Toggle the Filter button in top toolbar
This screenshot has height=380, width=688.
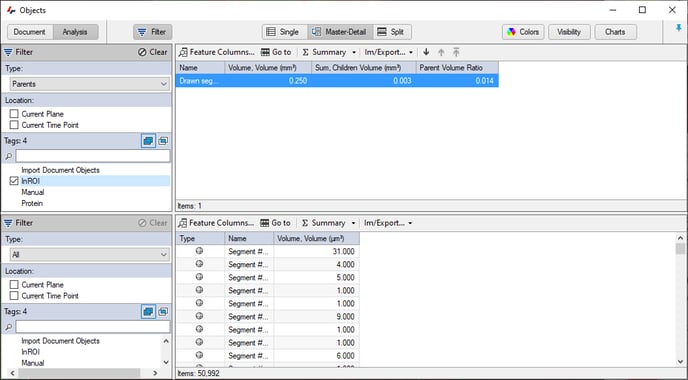coord(152,32)
